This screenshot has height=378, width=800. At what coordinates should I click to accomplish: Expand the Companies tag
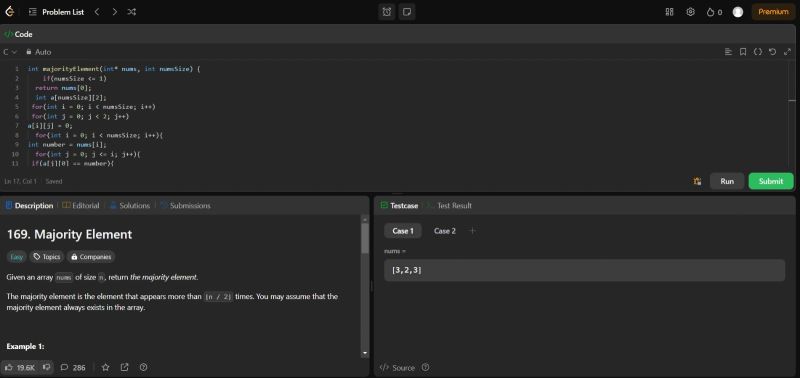tap(91, 257)
